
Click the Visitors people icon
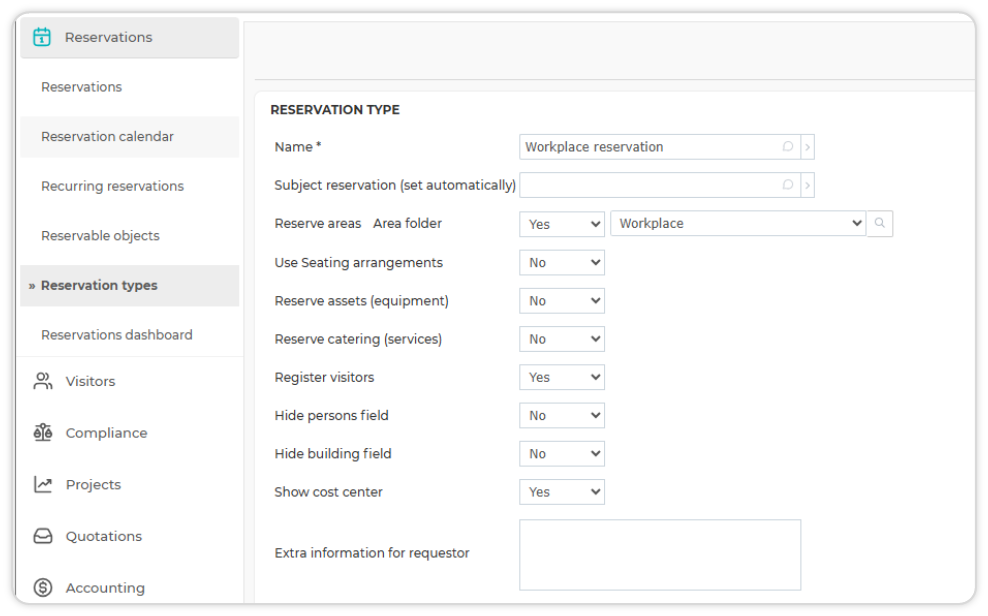coord(43,381)
